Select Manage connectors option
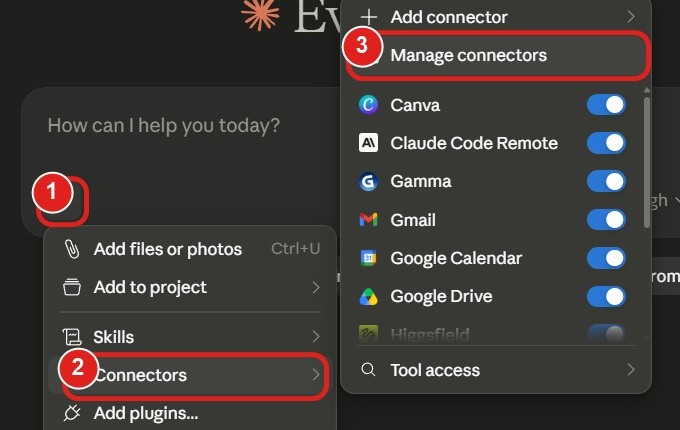The height and width of the screenshot is (430, 680). 497,55
